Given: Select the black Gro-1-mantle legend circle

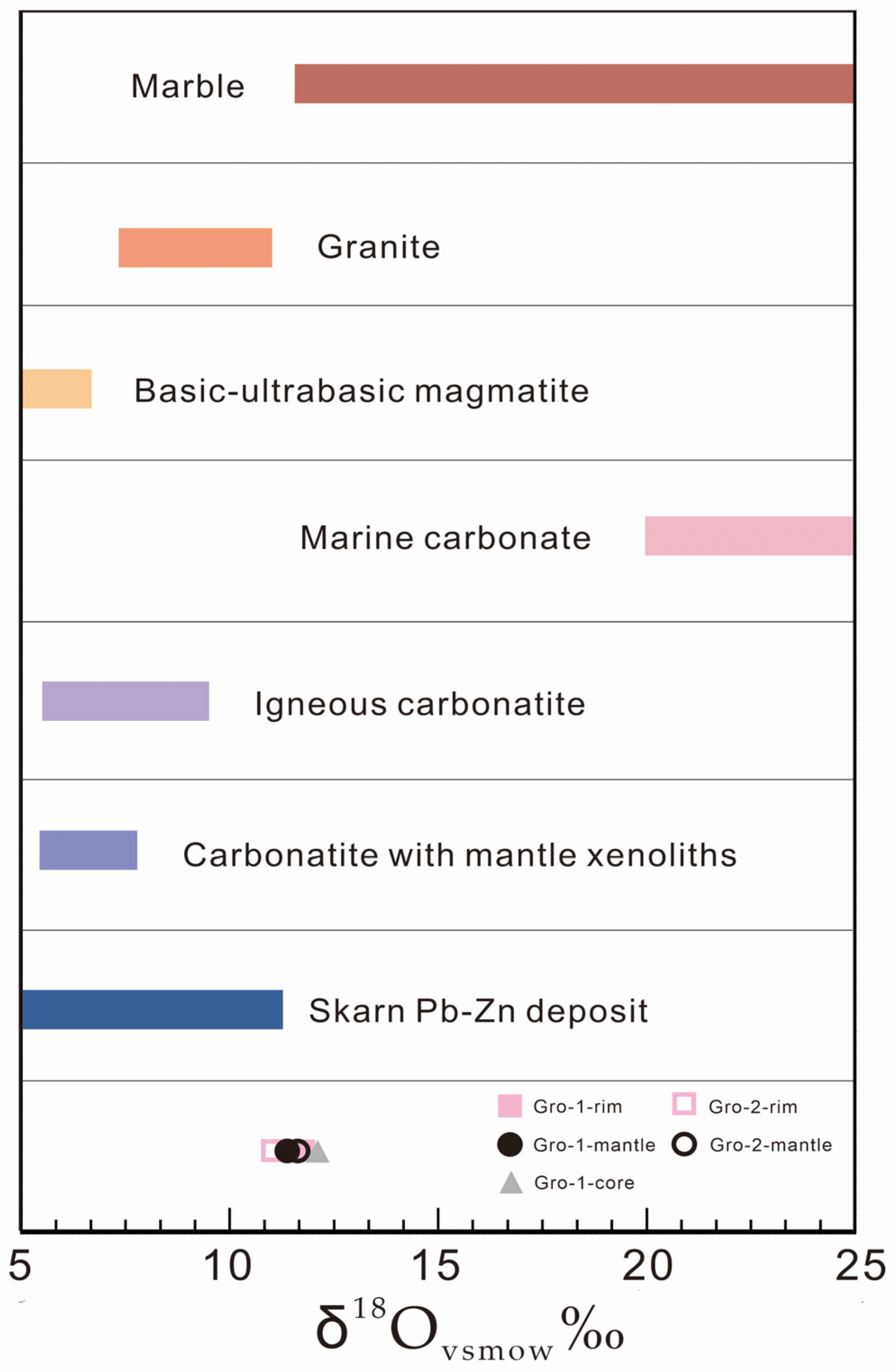Looking at the screenshot, I should point(509,1144).
